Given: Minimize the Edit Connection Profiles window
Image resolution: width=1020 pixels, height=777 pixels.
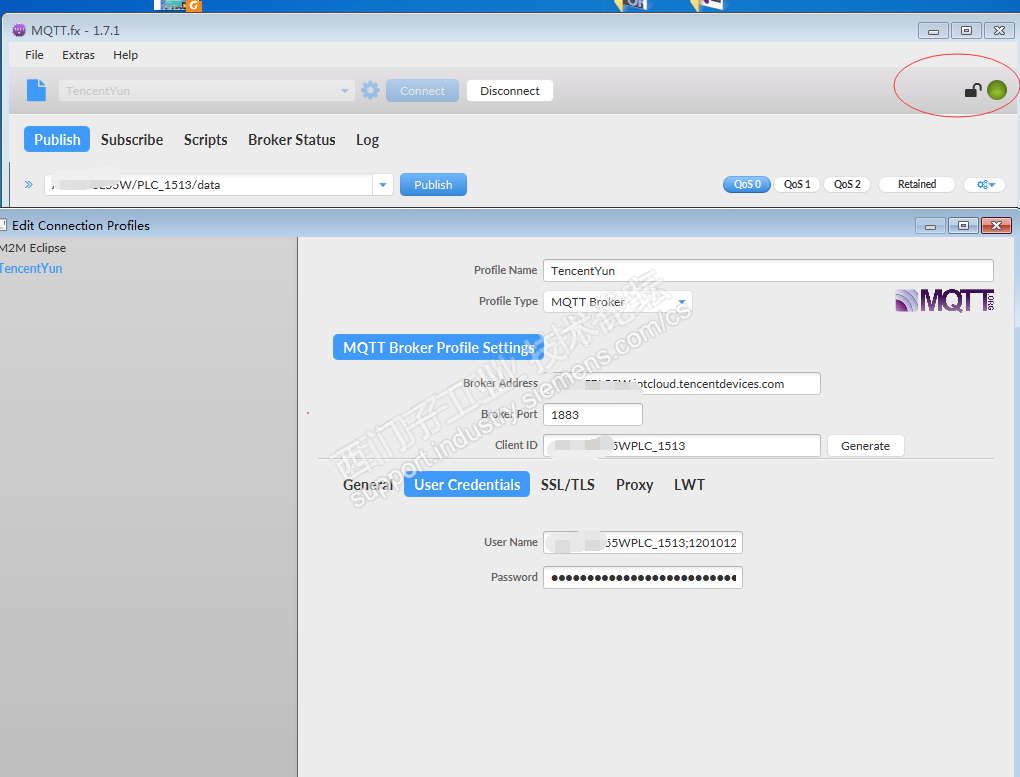Looking at the screenshot, I should (930, 226).
